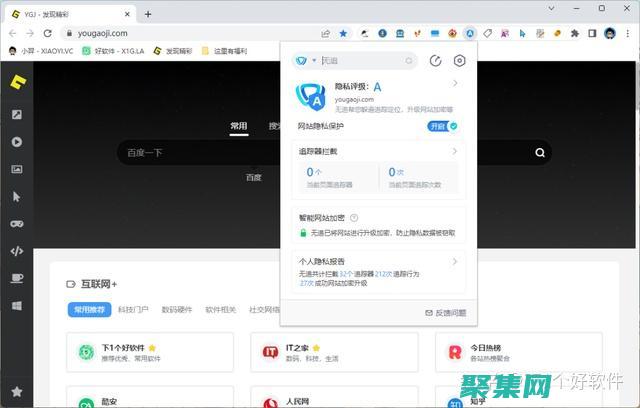Expand the 个人隐私报告 section chevron
The height and width of the screenshot is (408, 640).
pos(455,261)
